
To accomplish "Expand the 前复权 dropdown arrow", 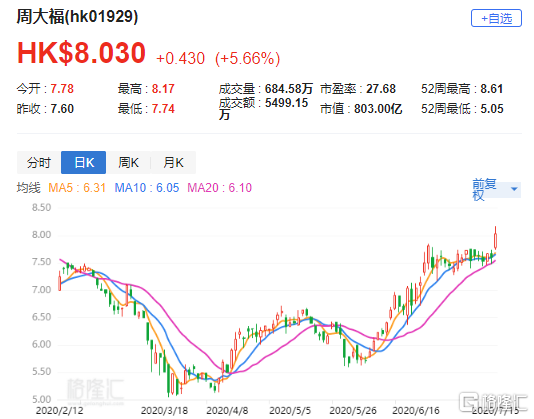I will [514, 189].
